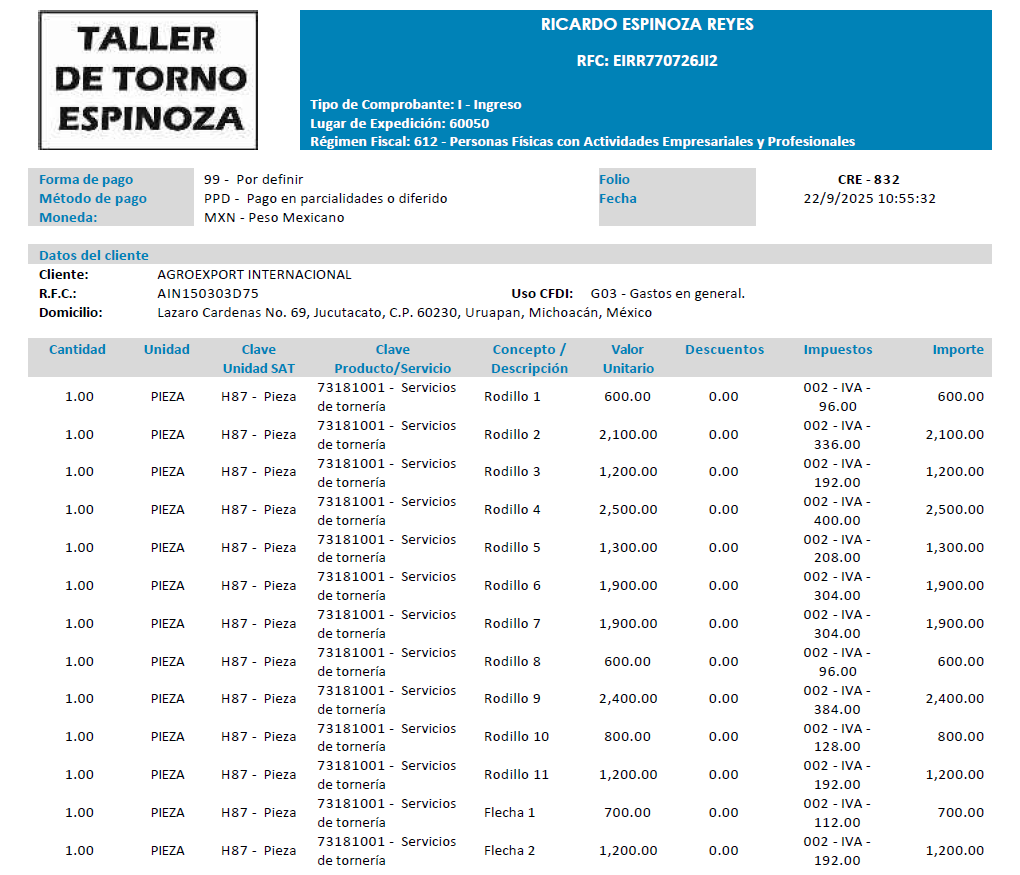Image resolution: width=1020 pixels, height=875 pixels.
Task: Click the RFC EIRR770726JI2 header text
Action: tap(646, 61)
